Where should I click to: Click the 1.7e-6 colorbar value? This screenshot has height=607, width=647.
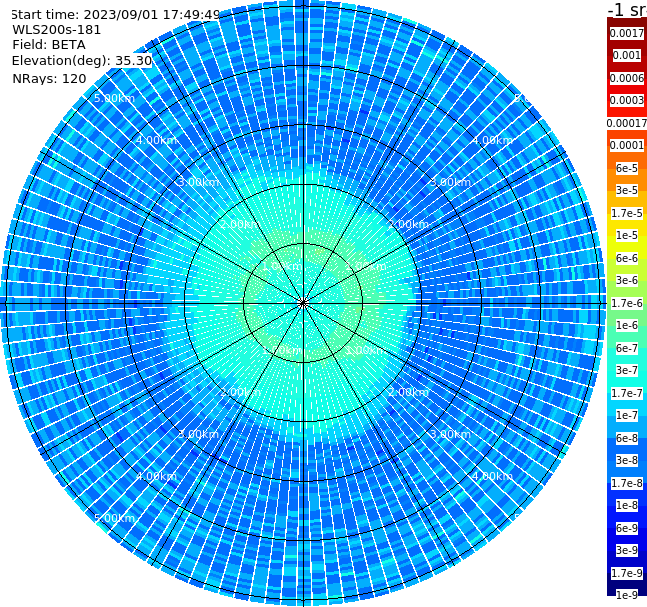coord(627,303)
